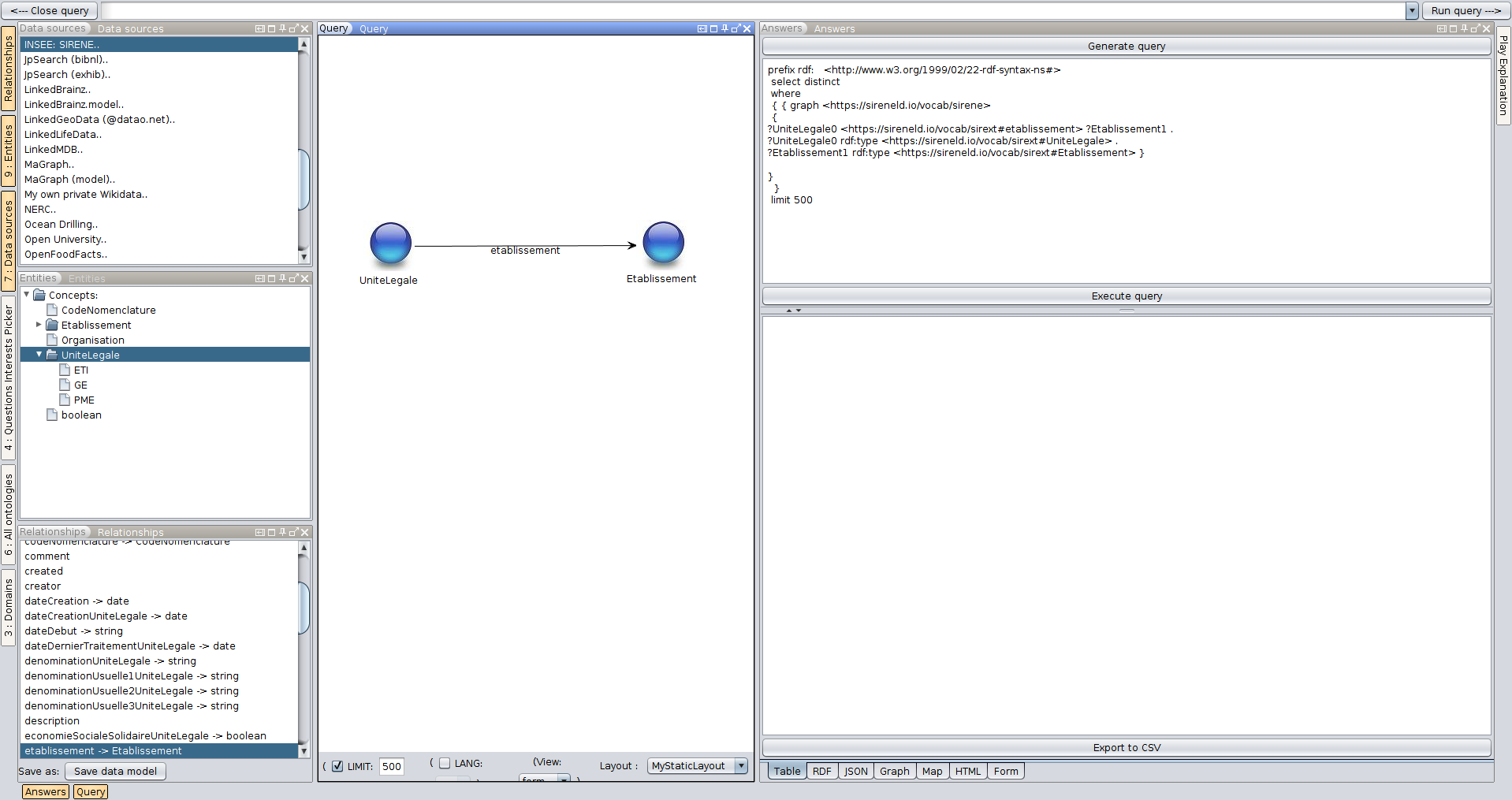Click the 'Run query -->' button
Viewport: 1512px width, 800px height.
tap(1466, 10)
